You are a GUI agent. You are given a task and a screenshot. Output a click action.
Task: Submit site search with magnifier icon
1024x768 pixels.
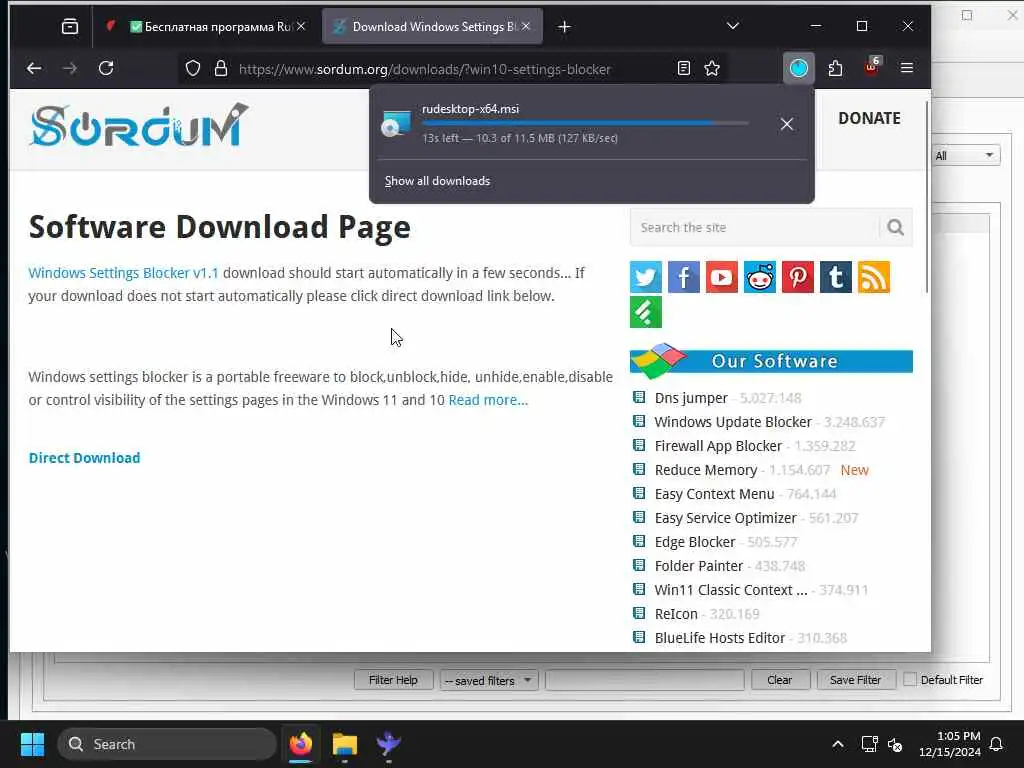pos(895,227)
